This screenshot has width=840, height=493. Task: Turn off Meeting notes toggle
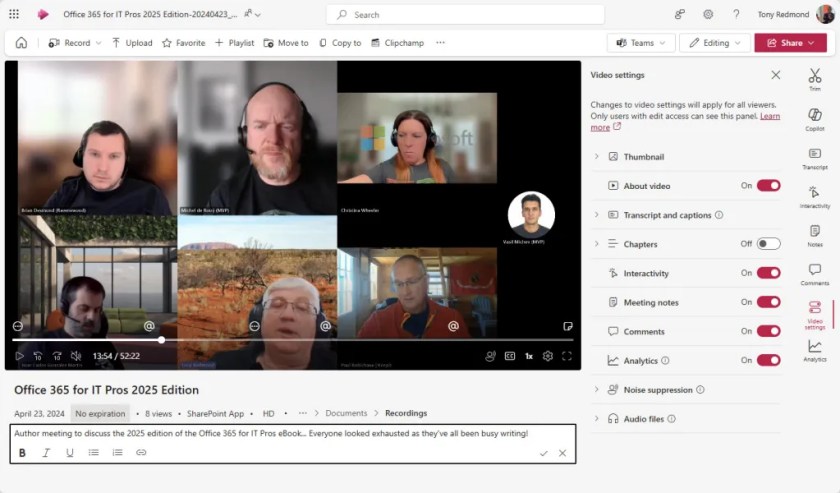pos(768,302)
